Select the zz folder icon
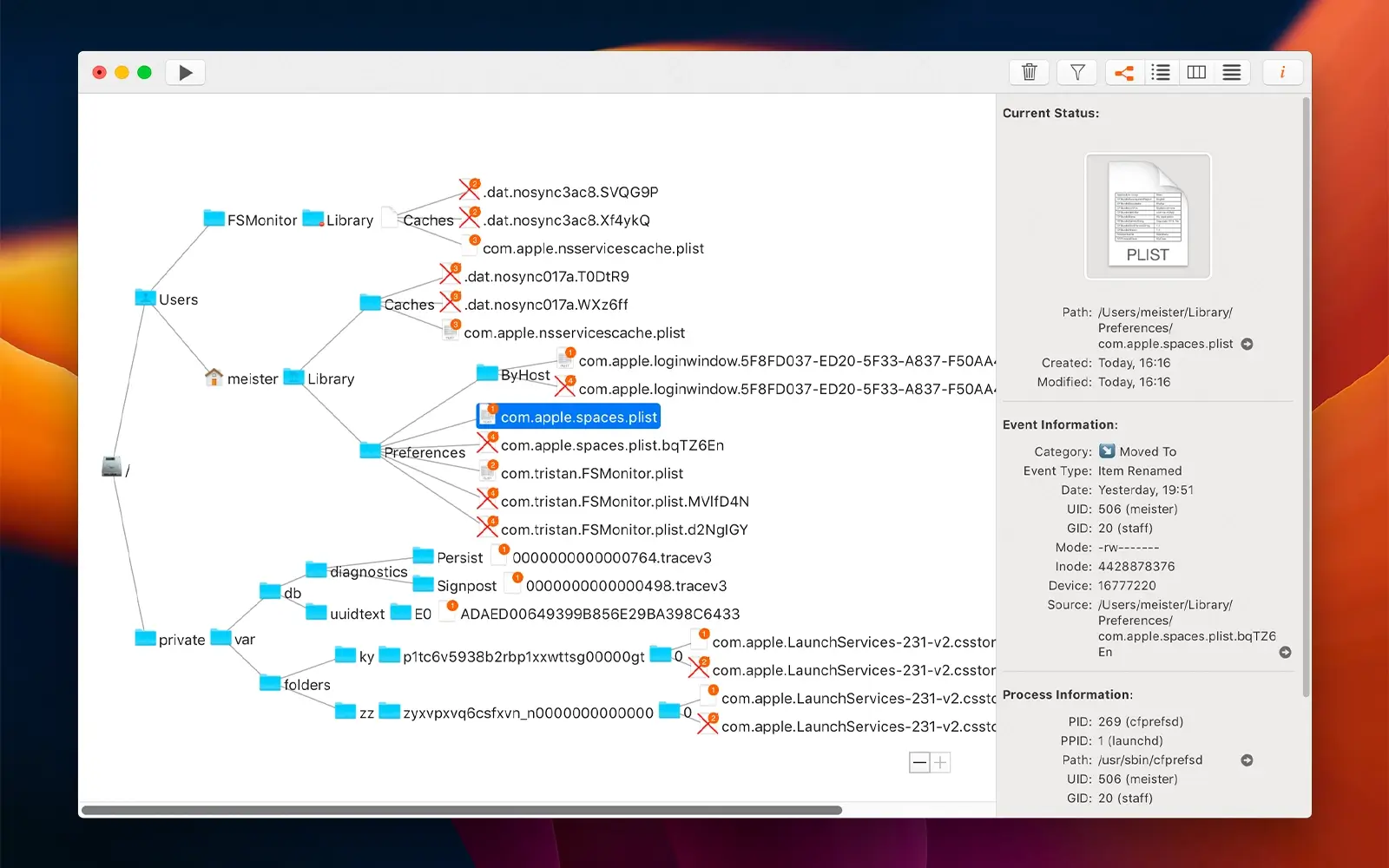This screenshot has height=868, width=1389. click(x=346, y=711)
